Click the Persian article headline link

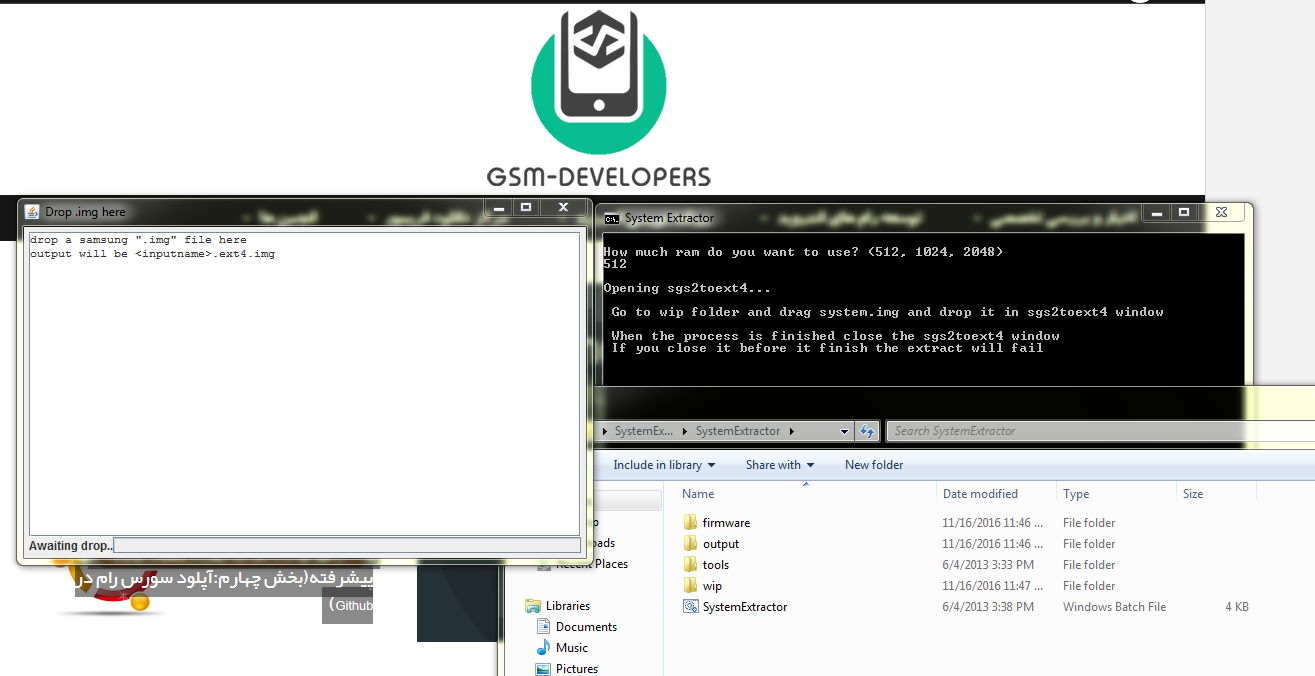click(224, 580)
